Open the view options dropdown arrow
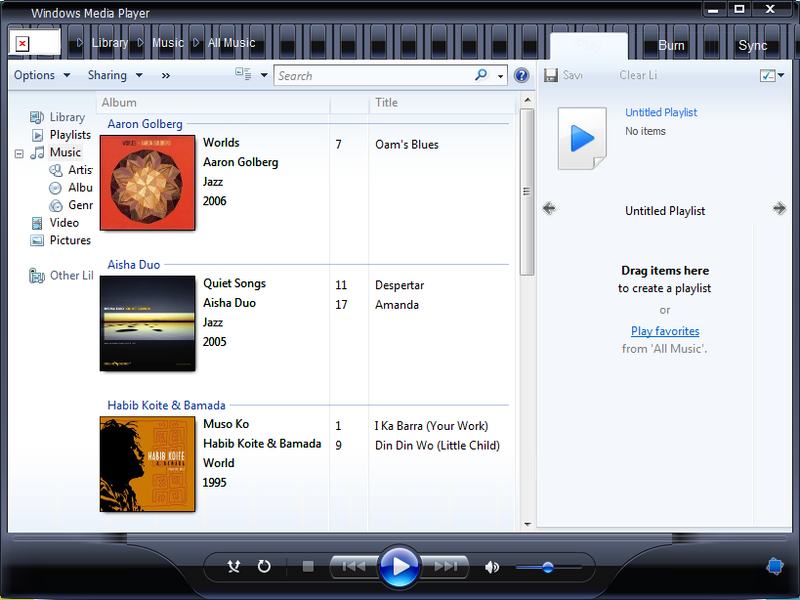800x600 pixels. (x=264, y=75)
